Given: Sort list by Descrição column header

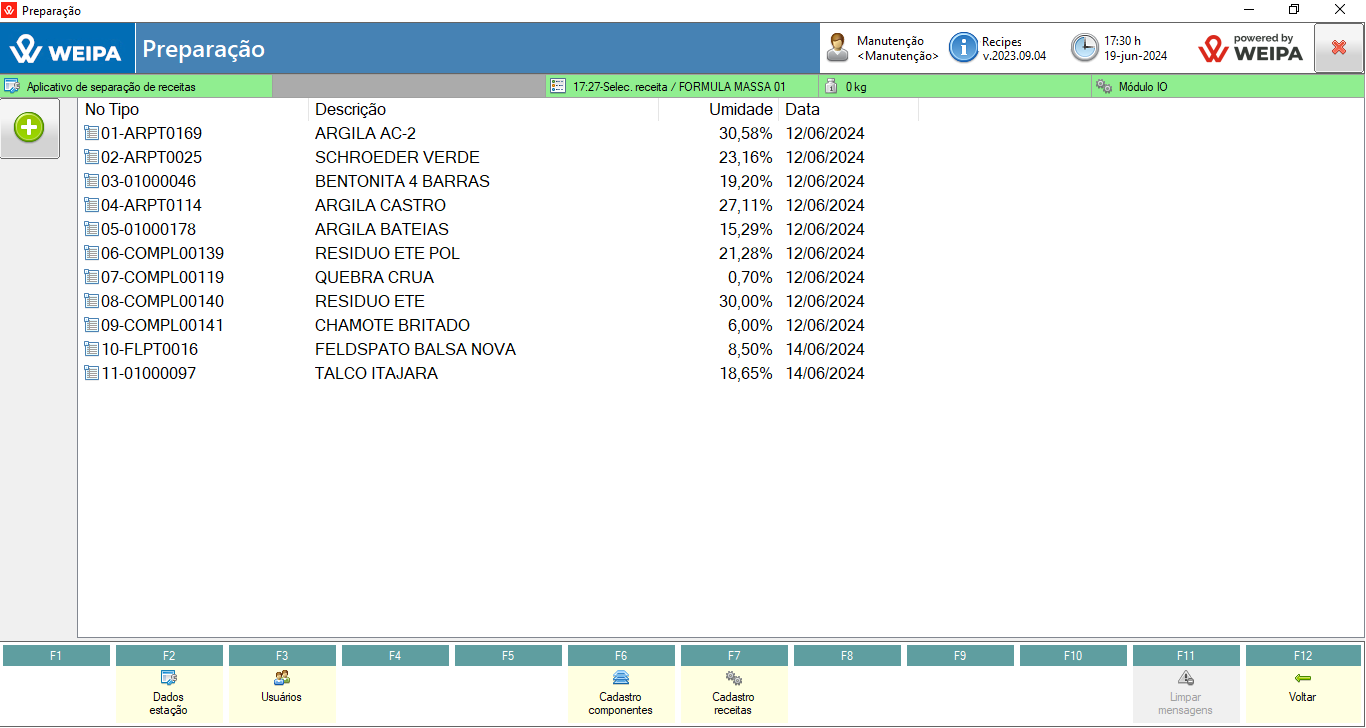Looking at the screenshot, I should tap(350, 110).
